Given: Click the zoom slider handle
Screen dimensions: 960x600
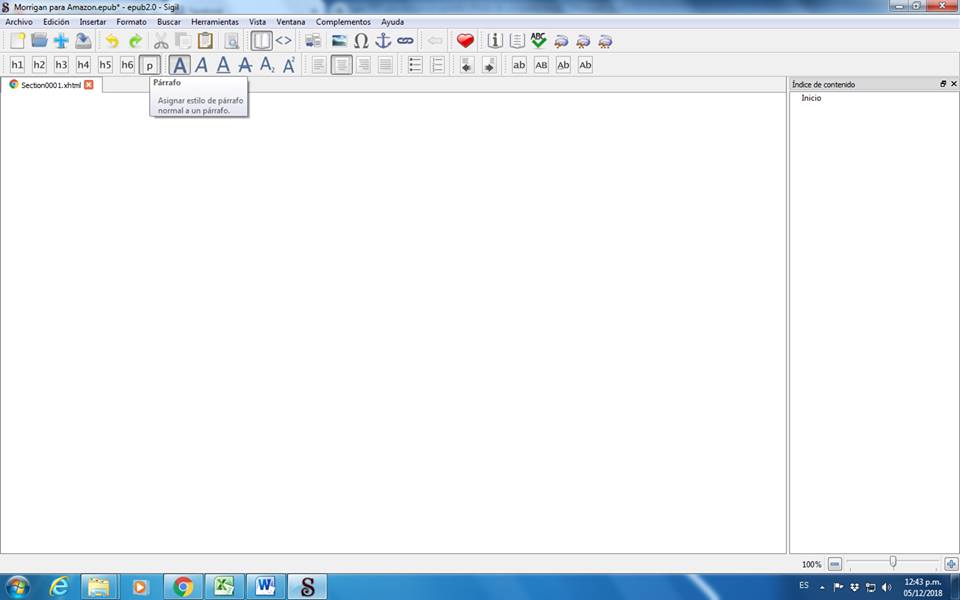Looking at the screenshot, I should coord(892,563).
